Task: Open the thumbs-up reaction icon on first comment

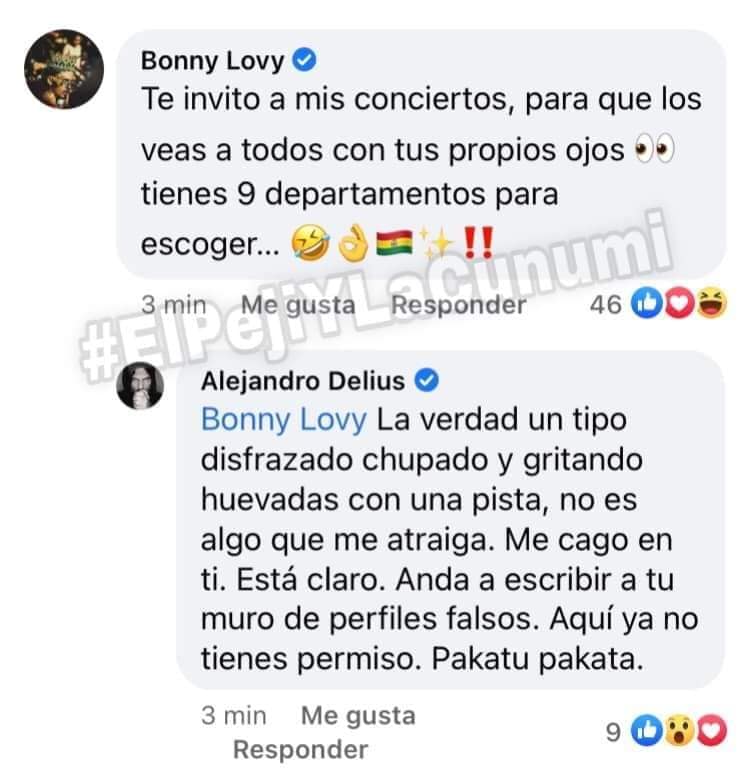Action: [x=647, y=304]
